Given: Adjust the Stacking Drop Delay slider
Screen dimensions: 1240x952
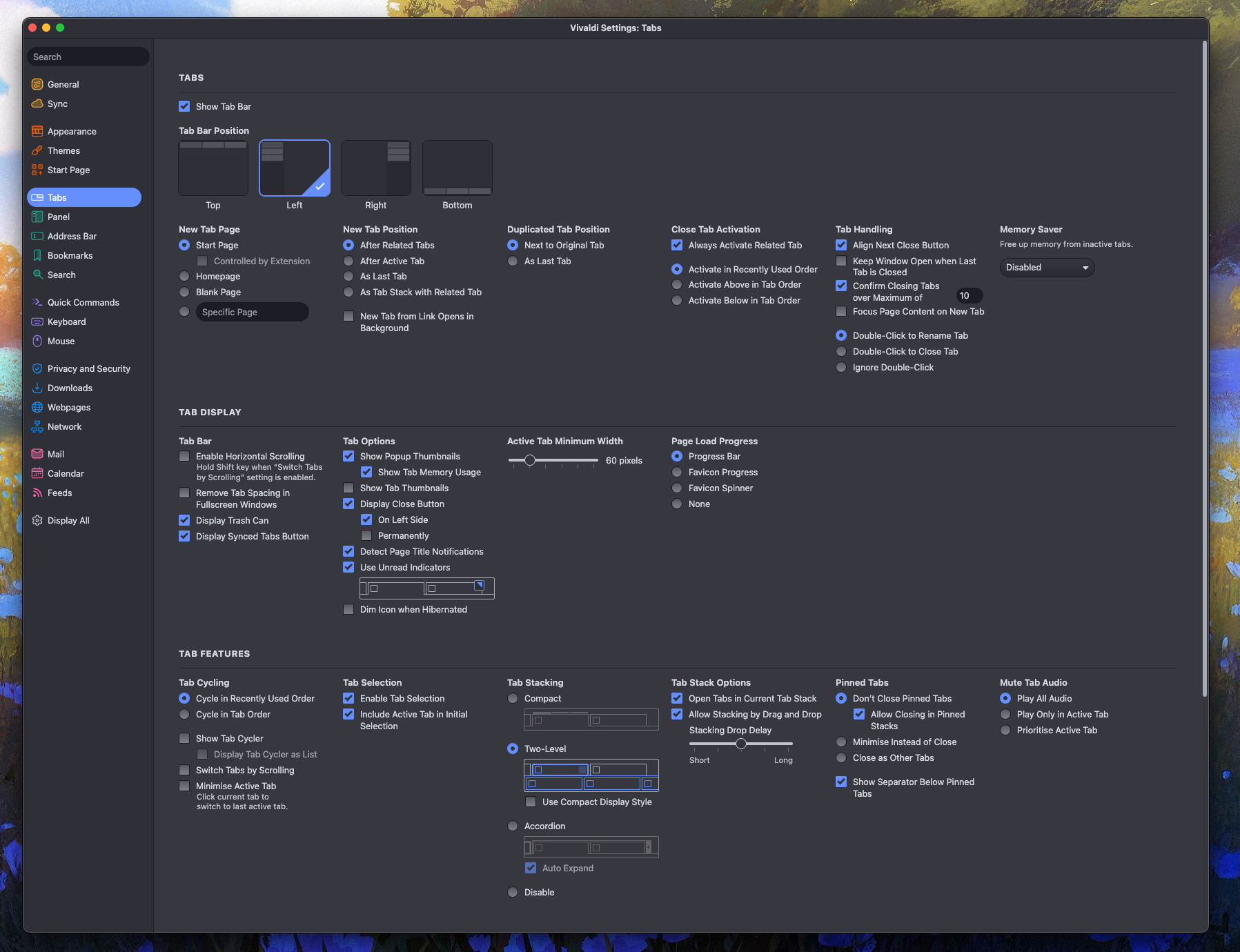Looking at the screenshot, I should point(742,744).
